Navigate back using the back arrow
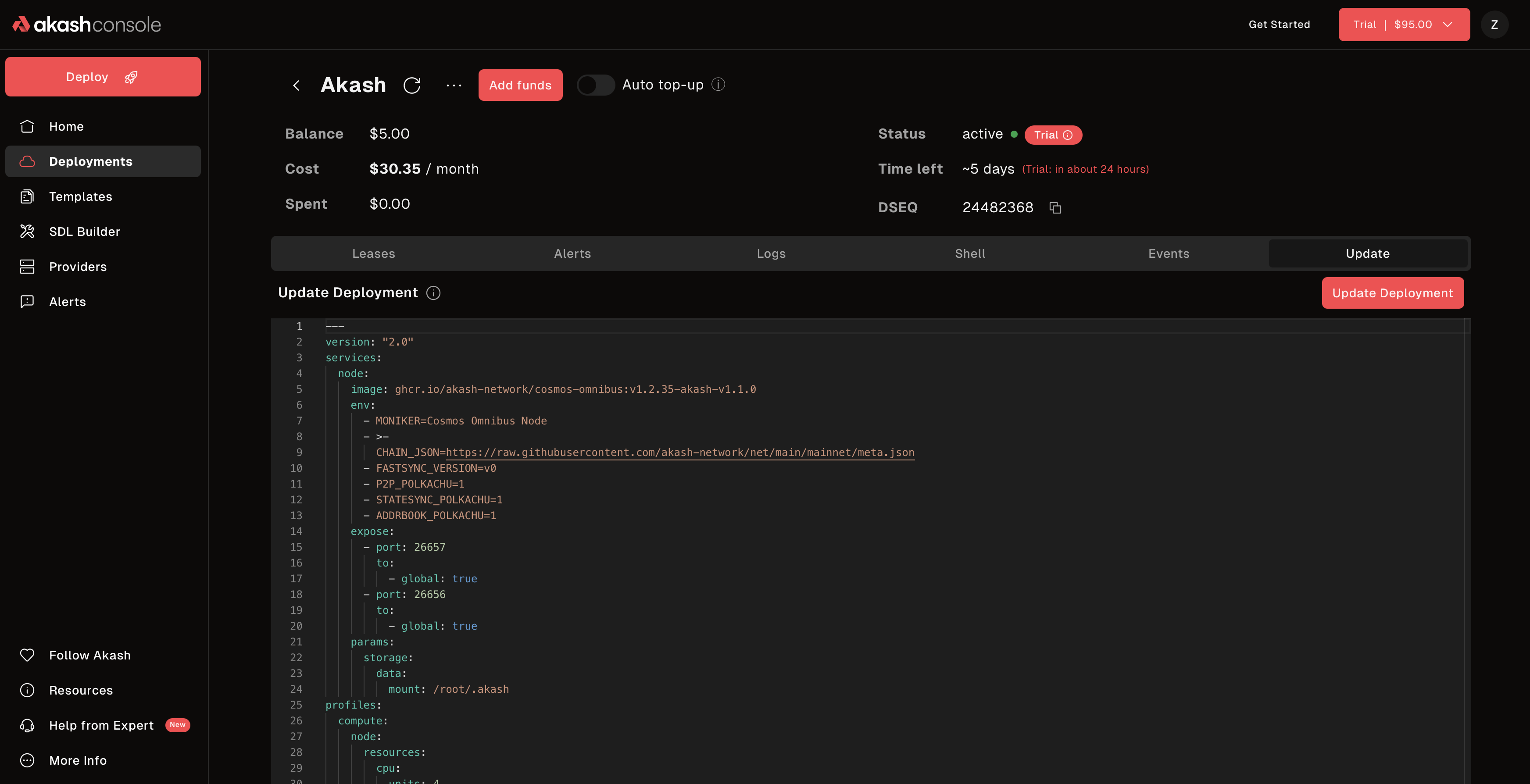Image resolution: width=1530 pixels, height=784 pixels. coord(296,85)
